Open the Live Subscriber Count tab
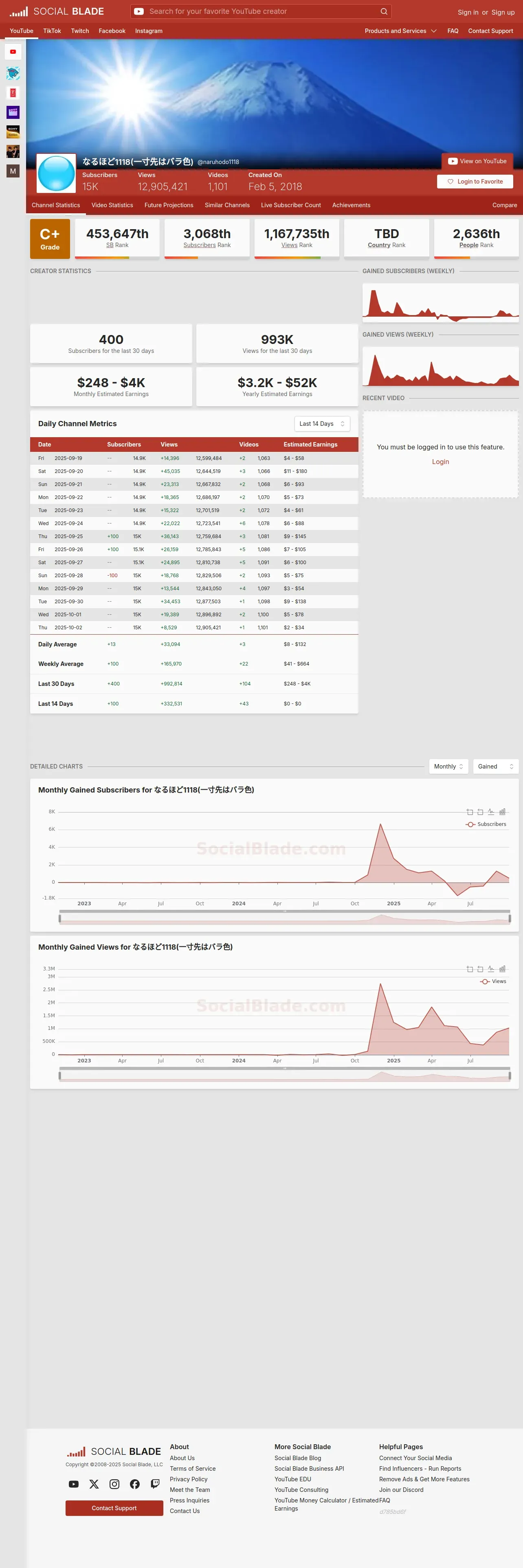The image size is (523, 1568). (x=291, y=205)
